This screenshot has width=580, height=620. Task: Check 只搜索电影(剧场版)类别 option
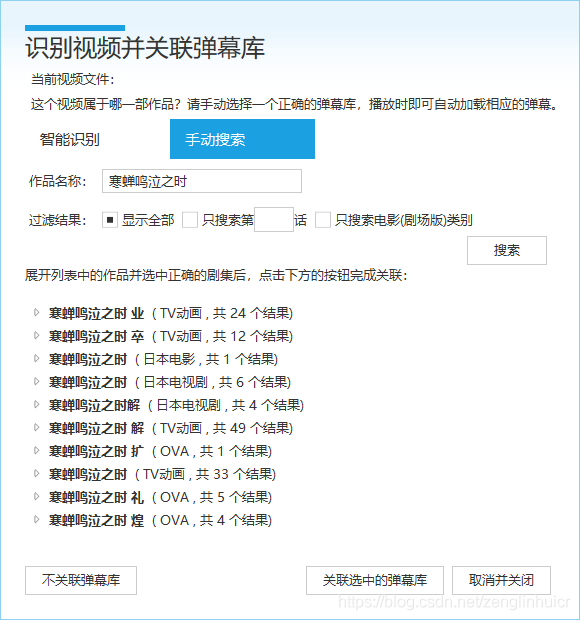coord(323,220)
